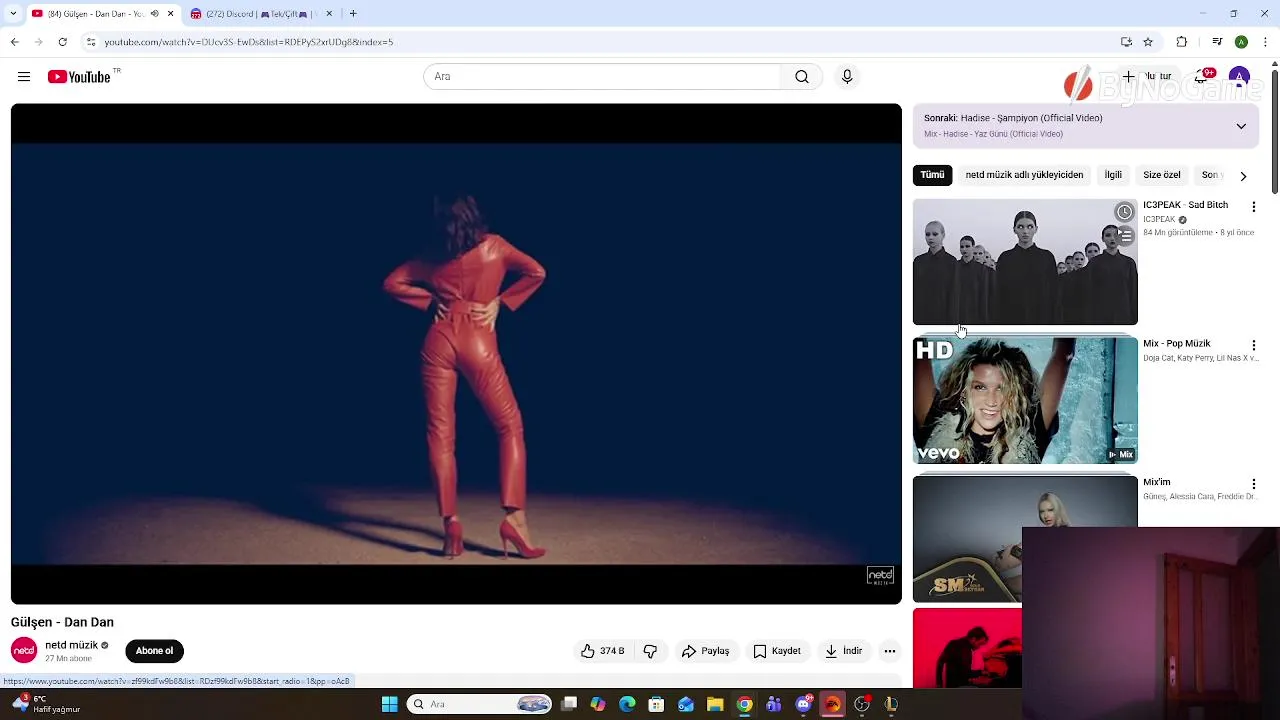Open the Chrome extensions puzzle icon
This screenshot has height=720, width=1280.
tap(1182, 42)
